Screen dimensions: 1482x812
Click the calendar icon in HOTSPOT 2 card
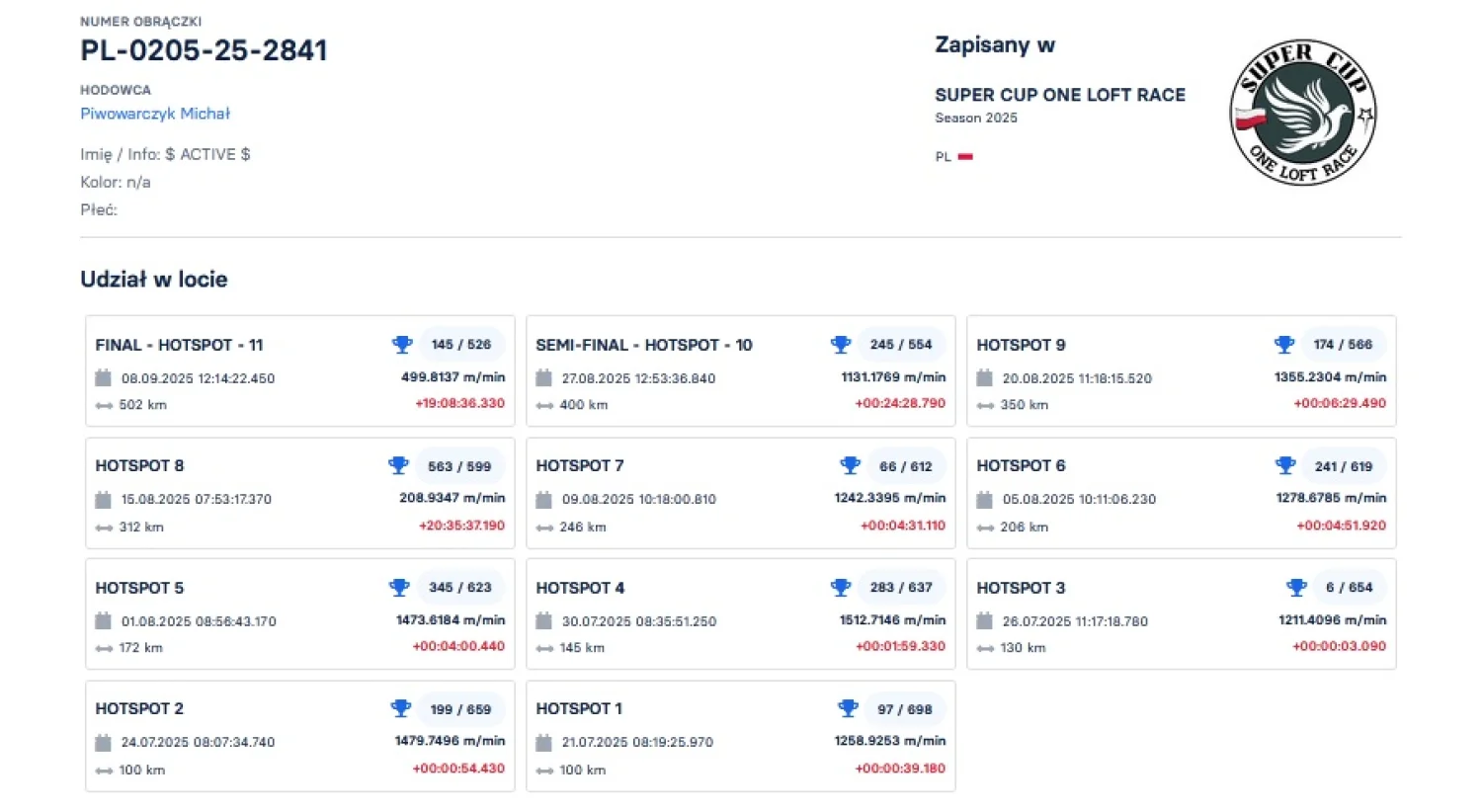pos(103,743)
